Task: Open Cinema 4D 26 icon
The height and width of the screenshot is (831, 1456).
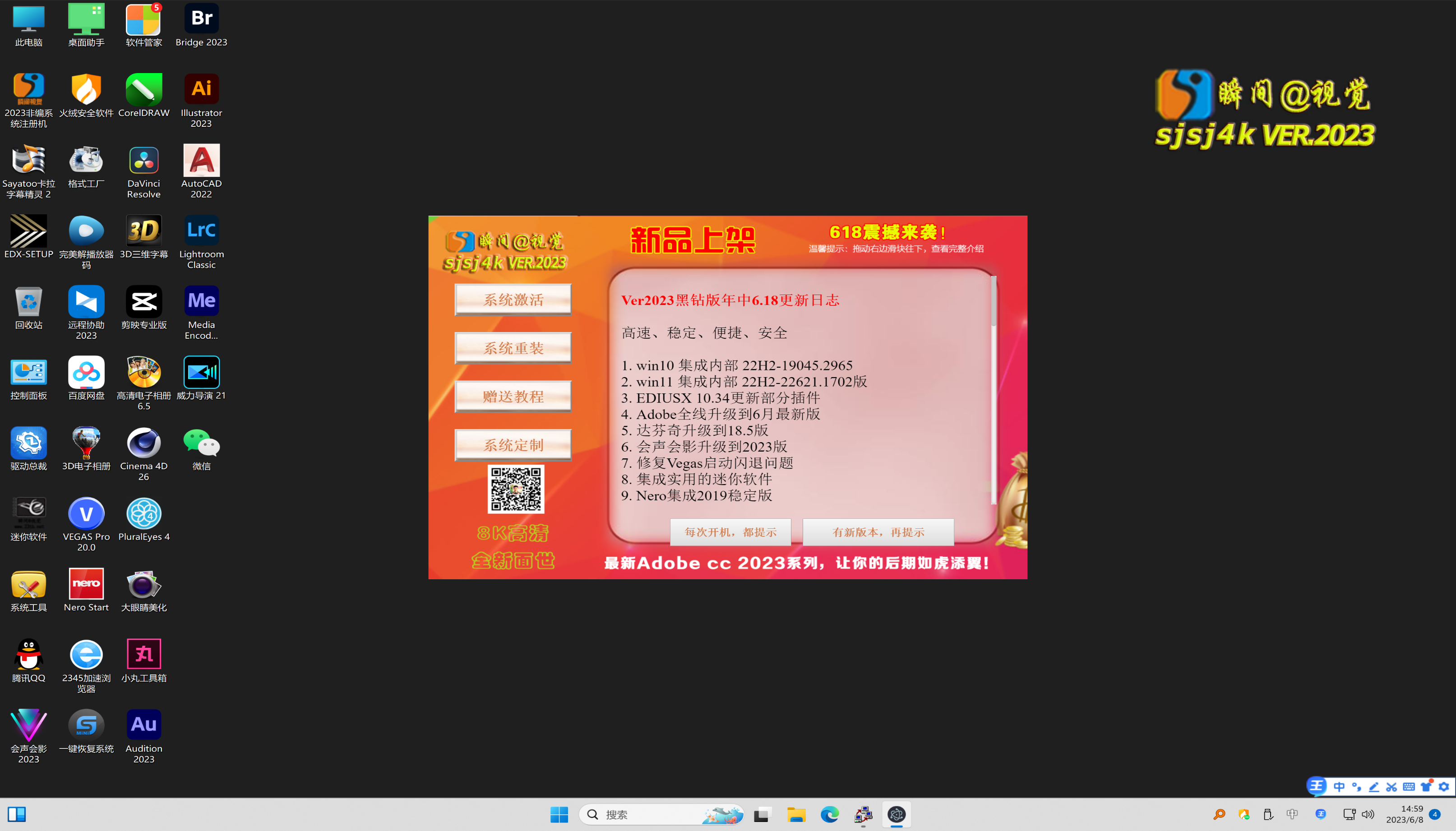Action: click(x=144, y=454)
